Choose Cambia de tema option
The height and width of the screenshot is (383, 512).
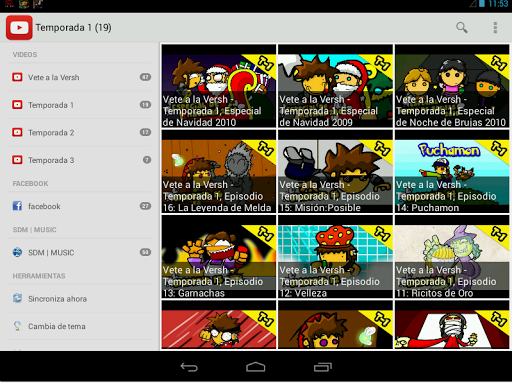(80, 326)
